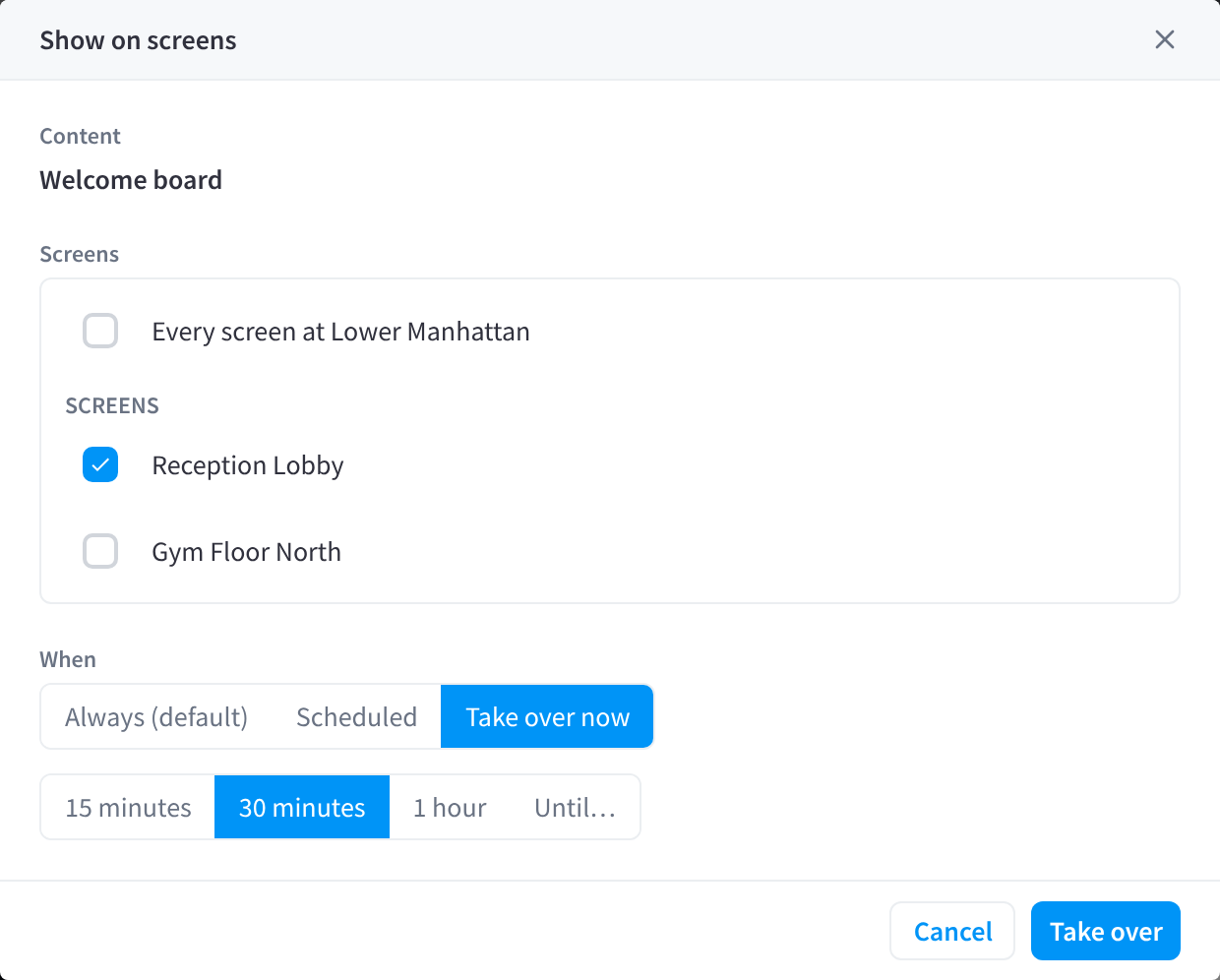Click the Every screen at Lower Manhattan label
Screen dimensions: 1220x980
click(340, 332)
